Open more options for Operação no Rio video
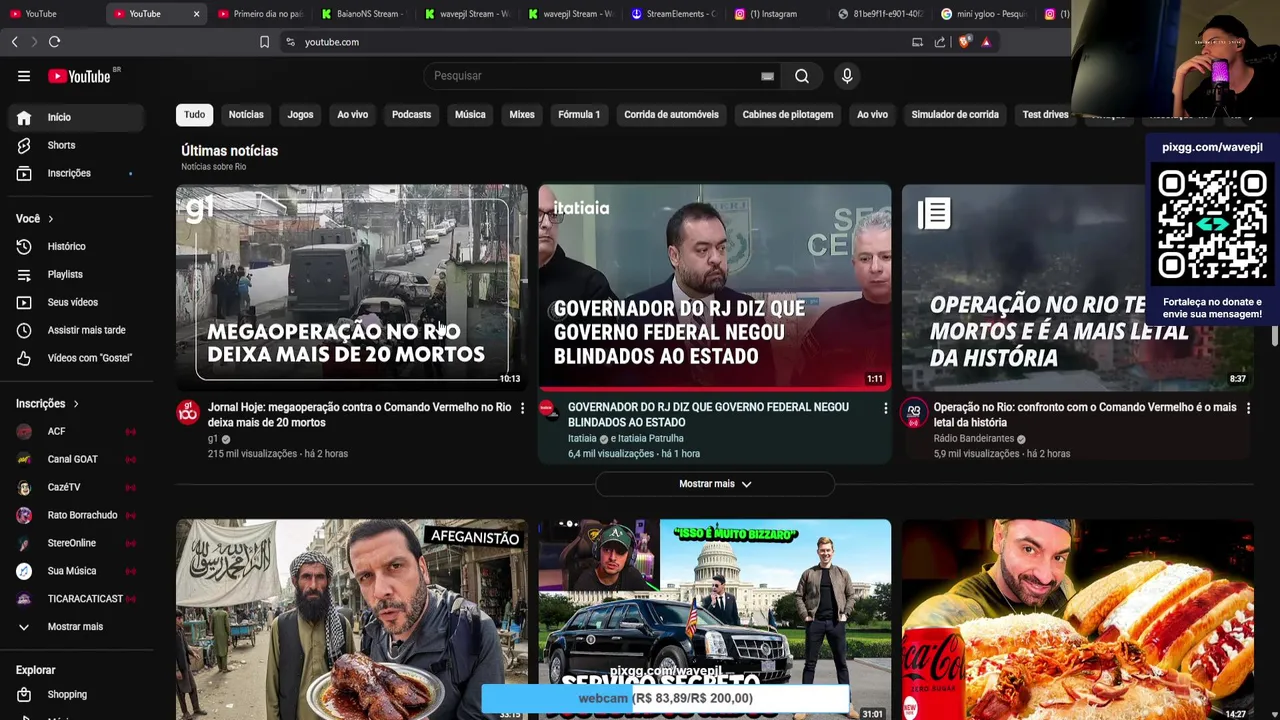Screen dimensions: 1280x720 (x=1248, y=408)
